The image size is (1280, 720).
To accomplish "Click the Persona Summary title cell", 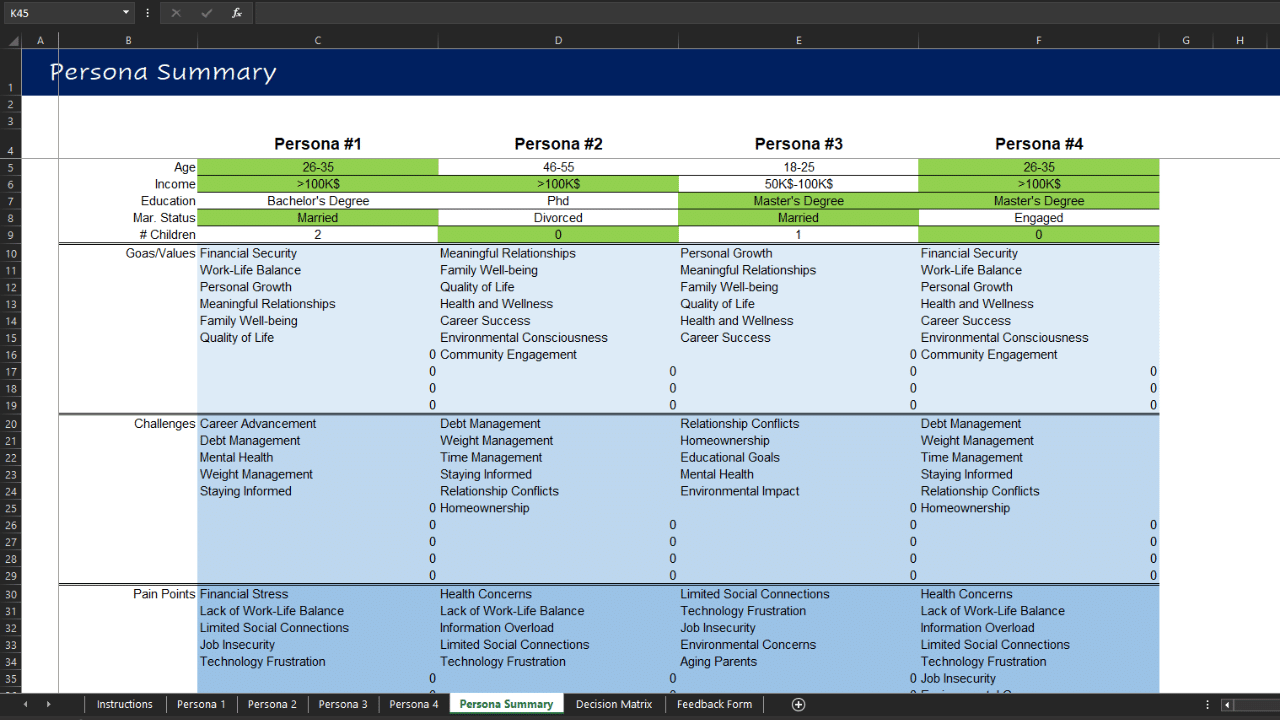I will coord(163,72).
